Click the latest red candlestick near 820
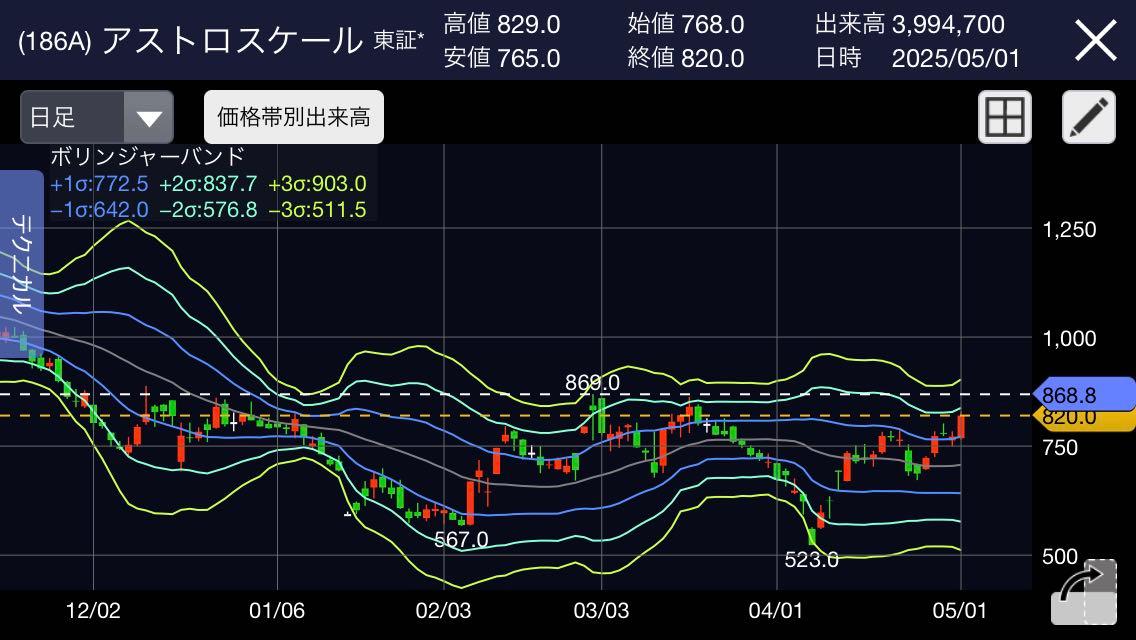 pyautogui.click(x=961, y=427)
